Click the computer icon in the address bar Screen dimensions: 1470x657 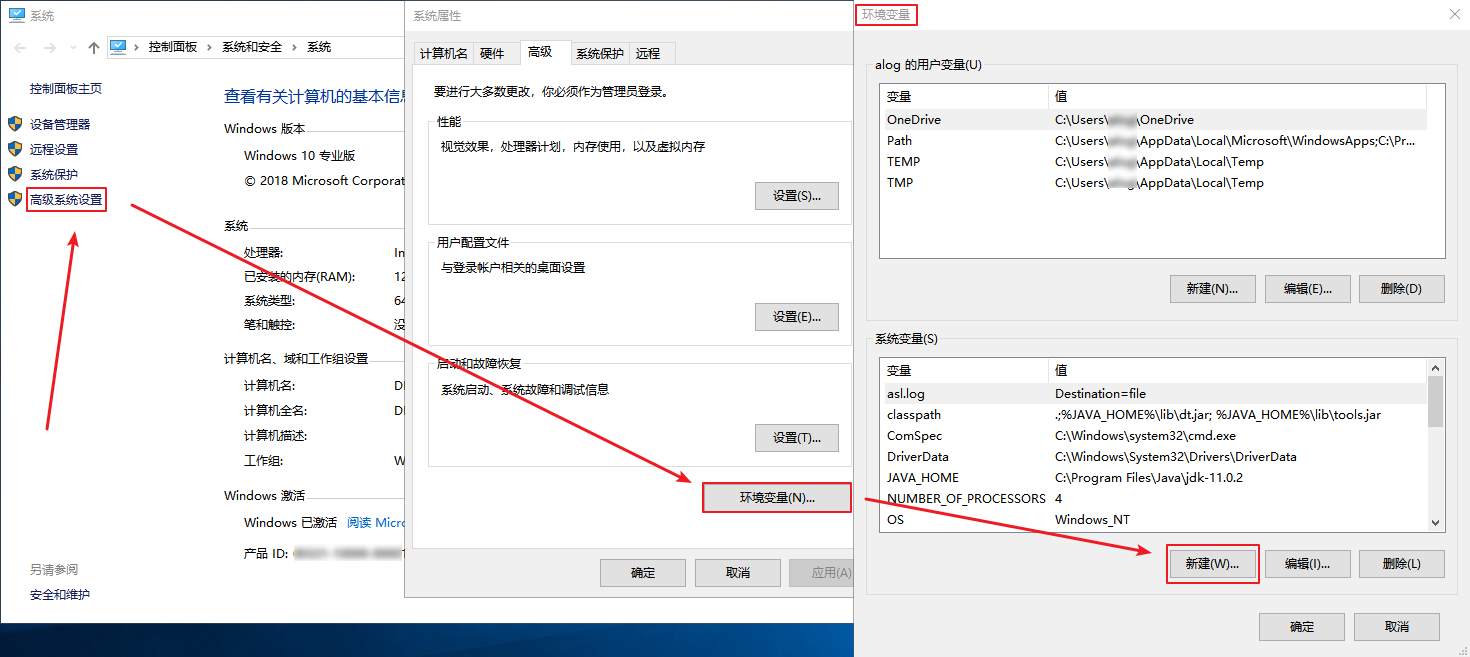pyautogui.click(x=120, y=46)
